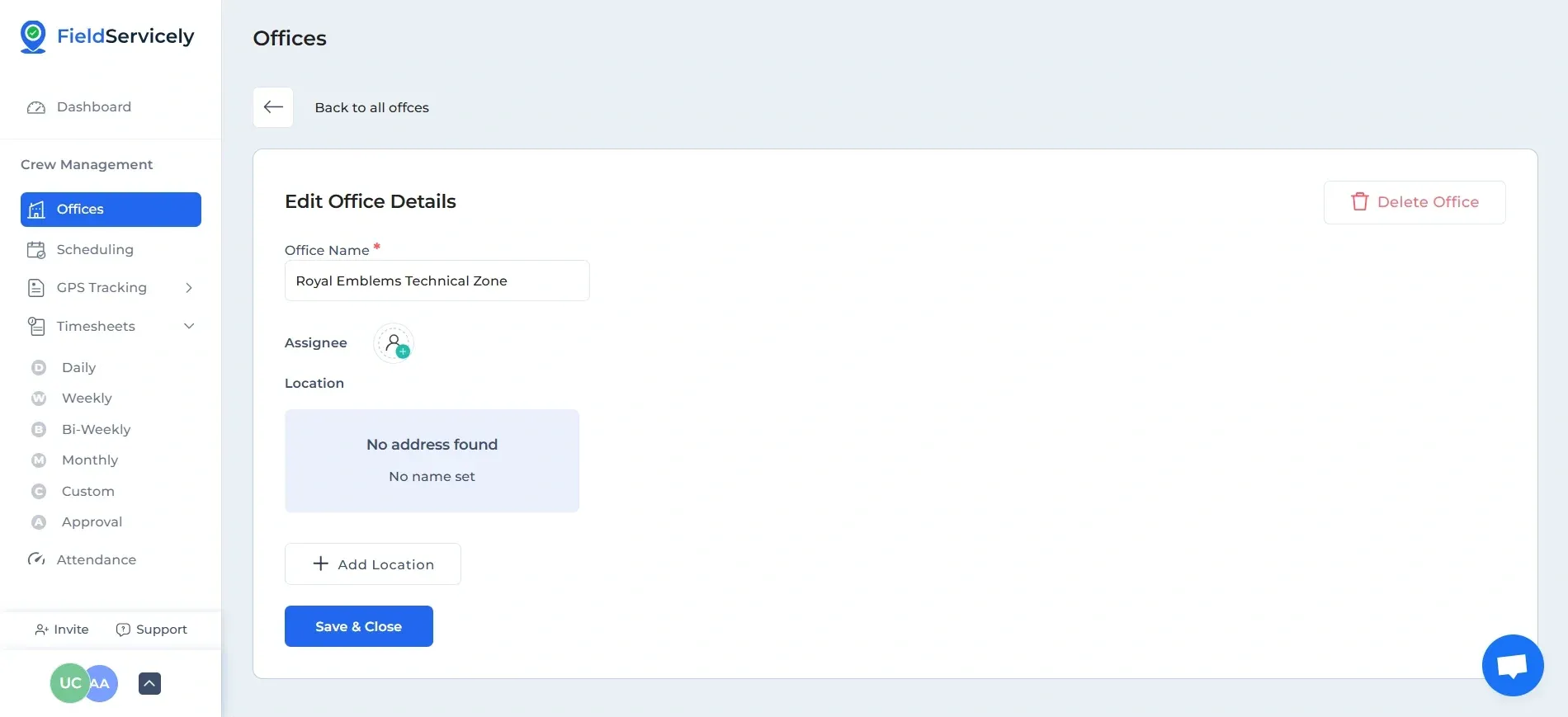1568x717 pixels.
Task: Expand the user panel arrow button
Action: point(149,683)
